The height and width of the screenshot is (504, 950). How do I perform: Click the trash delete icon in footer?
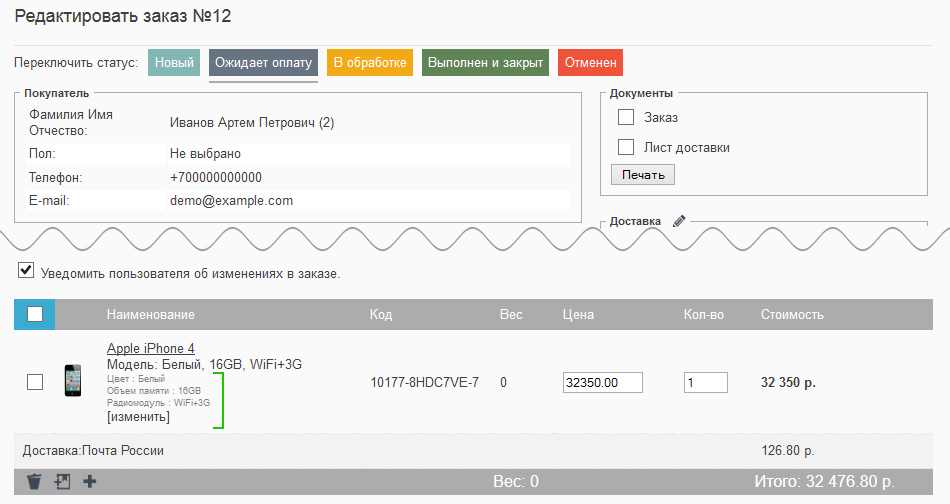(x=35, y=482)
